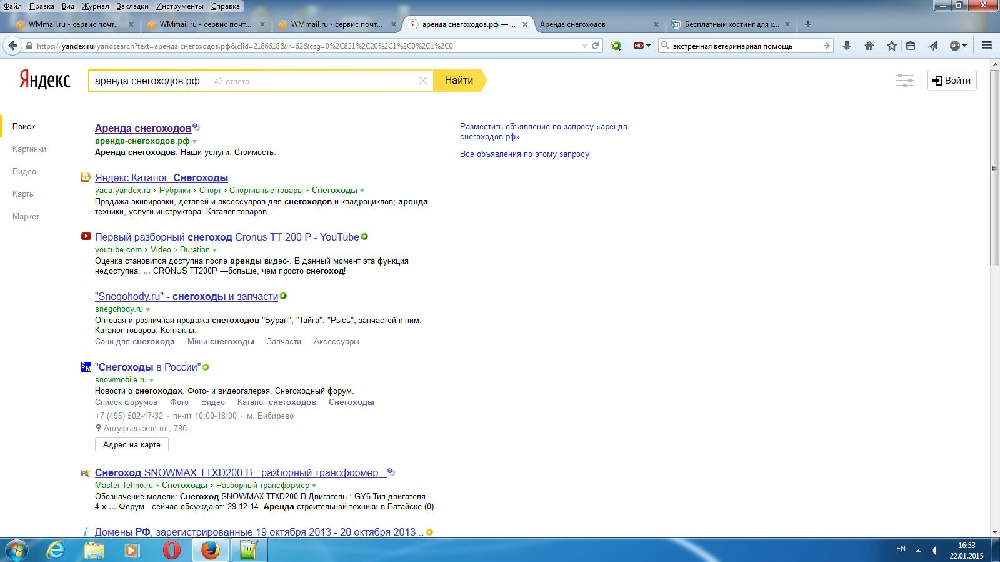Open 'Разместить объявление по запросу' link
The height and width of the screenshot is (562, 1000).
543,131
